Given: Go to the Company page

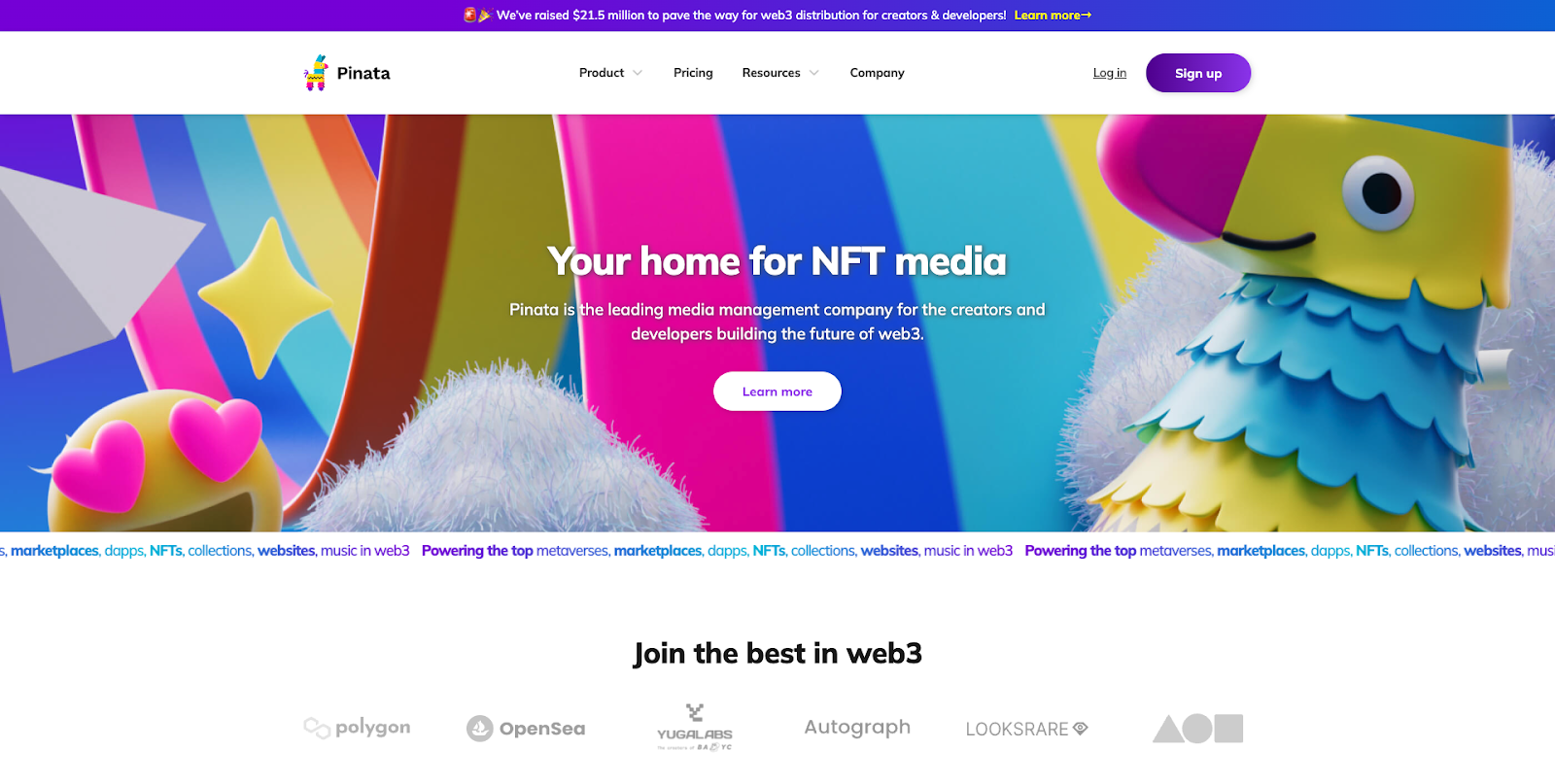Looking at the screenshot, I should click(877, 73).
